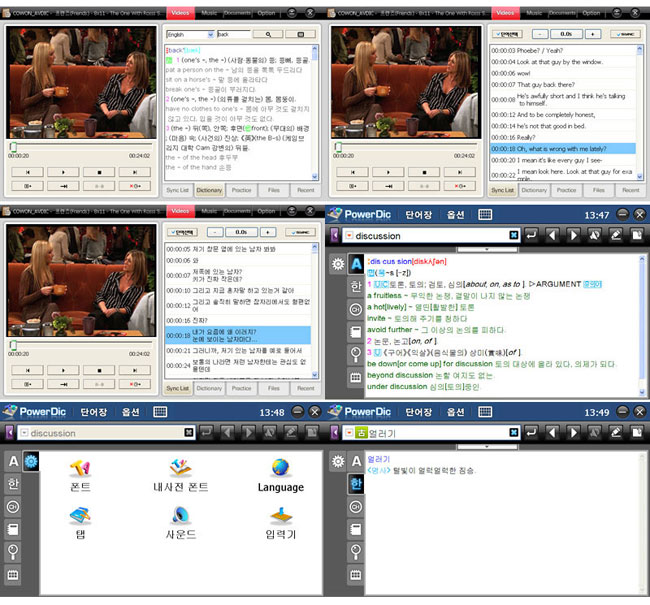Select Korean subtitle row at 00:00:16

(x=238, y=321)
